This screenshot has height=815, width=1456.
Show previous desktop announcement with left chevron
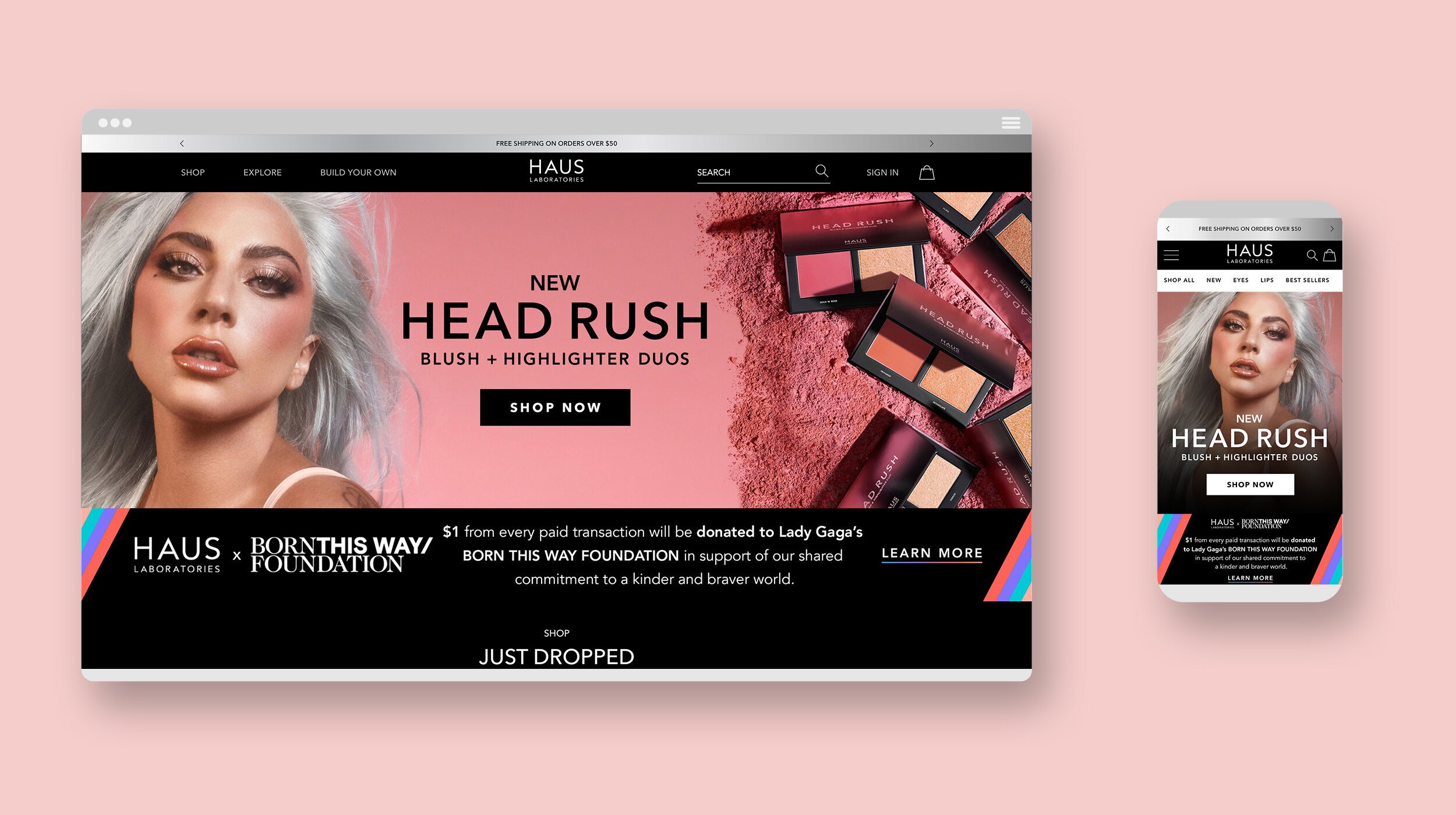(x=182, y=143)
